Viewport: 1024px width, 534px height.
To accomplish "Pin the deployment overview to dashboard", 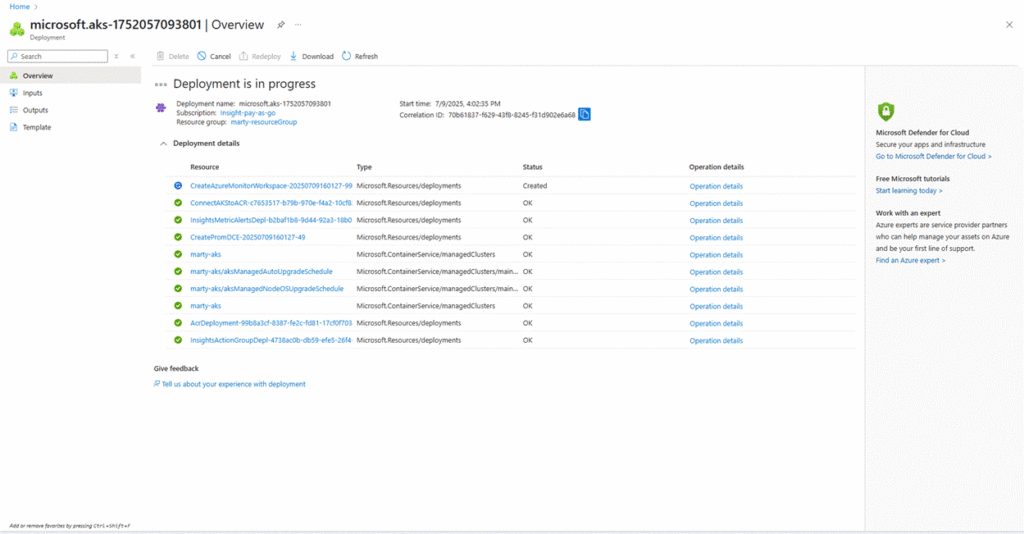I will pyautogui.click(x=281, y=25).
